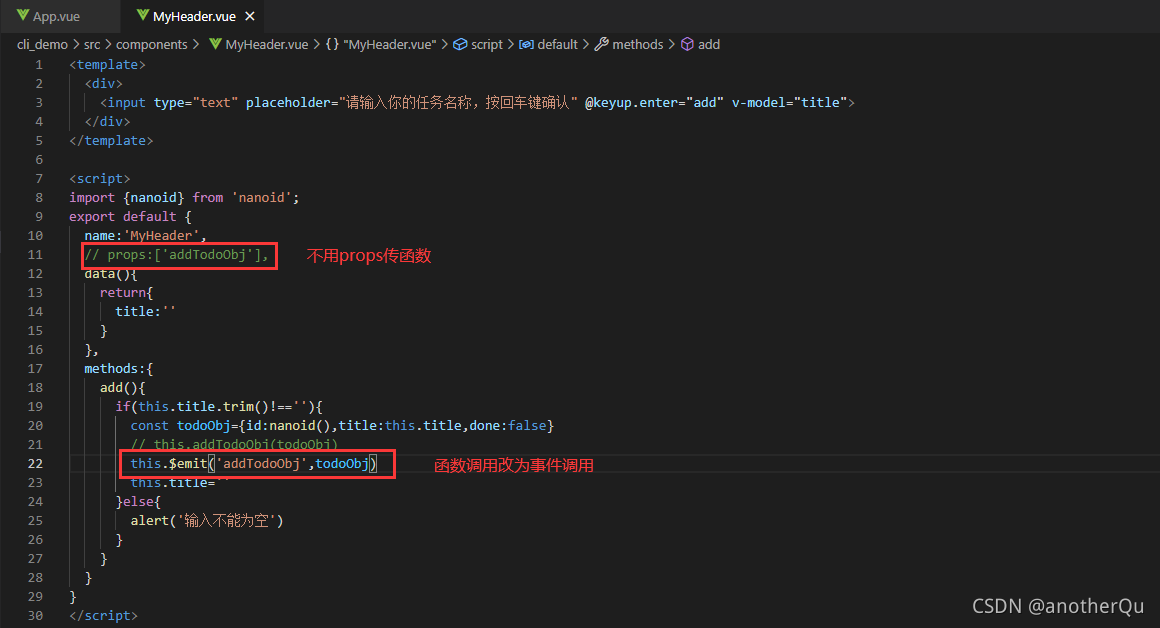This screenshot has height=628, width=1160.
Task: Click alert('输入不能为空') statement
Action: 207,521
